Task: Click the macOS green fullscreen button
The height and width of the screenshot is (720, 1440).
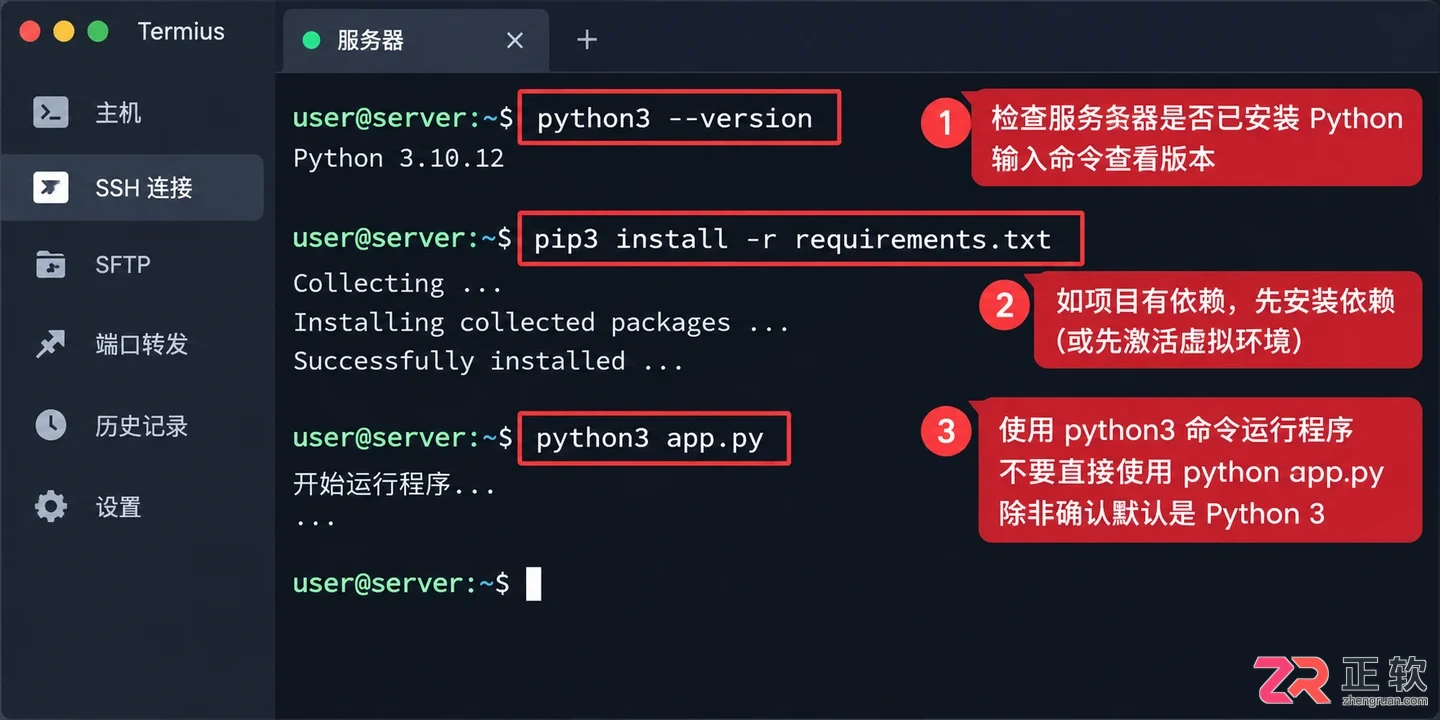Action: pyautogui.click(x=98, y=31)
